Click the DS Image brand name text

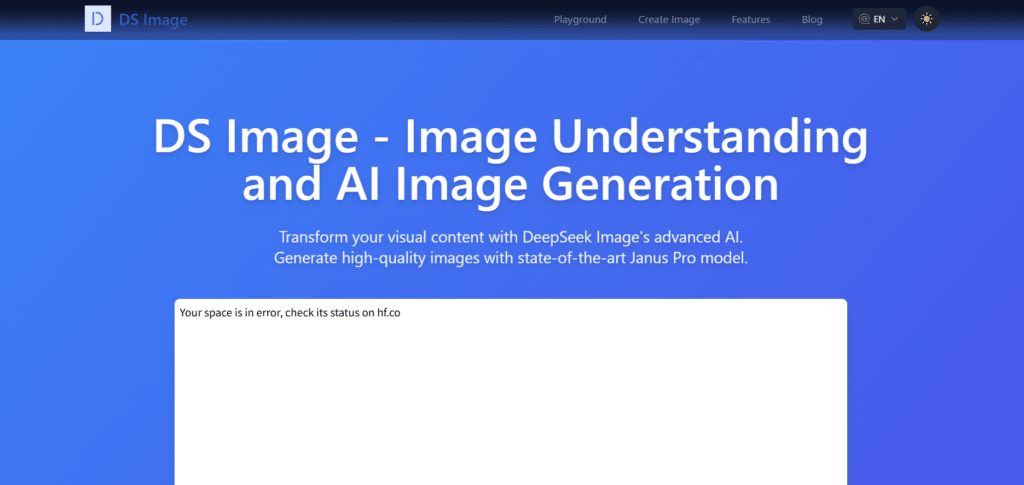click(x=153, y=19)
